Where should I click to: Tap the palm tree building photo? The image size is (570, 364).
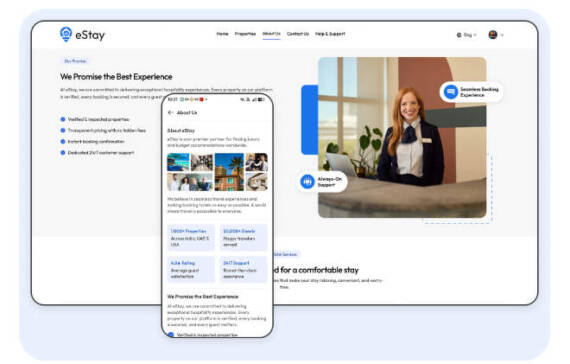click(229, 172)
